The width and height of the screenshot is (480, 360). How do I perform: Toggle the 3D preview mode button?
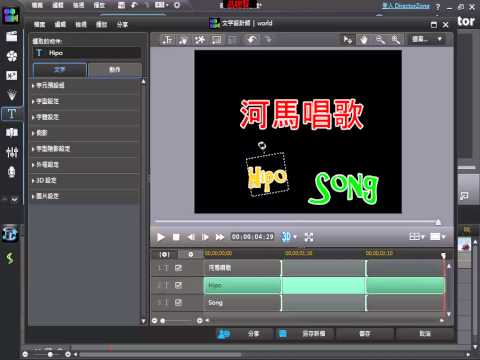point(286,237)
